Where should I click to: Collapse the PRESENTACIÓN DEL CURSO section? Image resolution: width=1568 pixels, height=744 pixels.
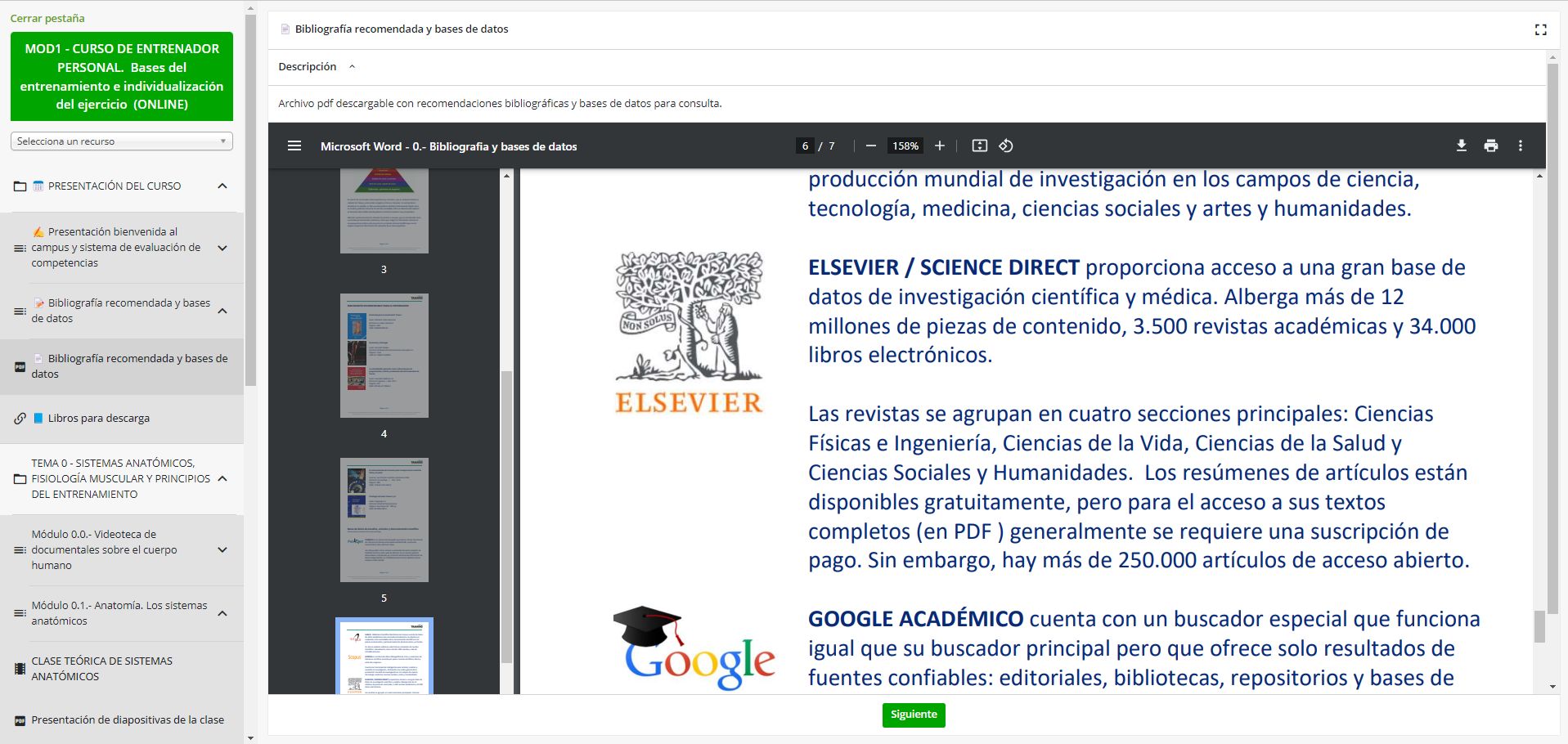point(222,186)
